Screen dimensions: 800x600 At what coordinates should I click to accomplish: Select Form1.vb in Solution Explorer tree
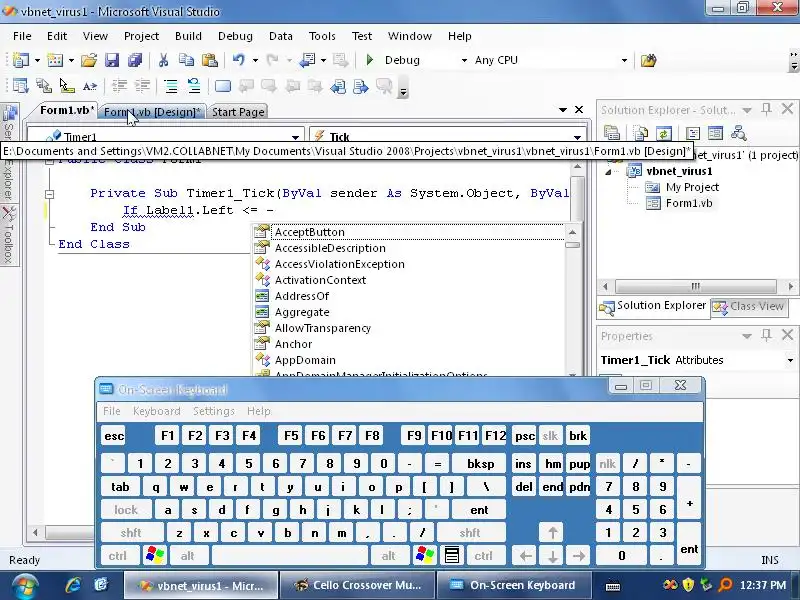(689, 204)
